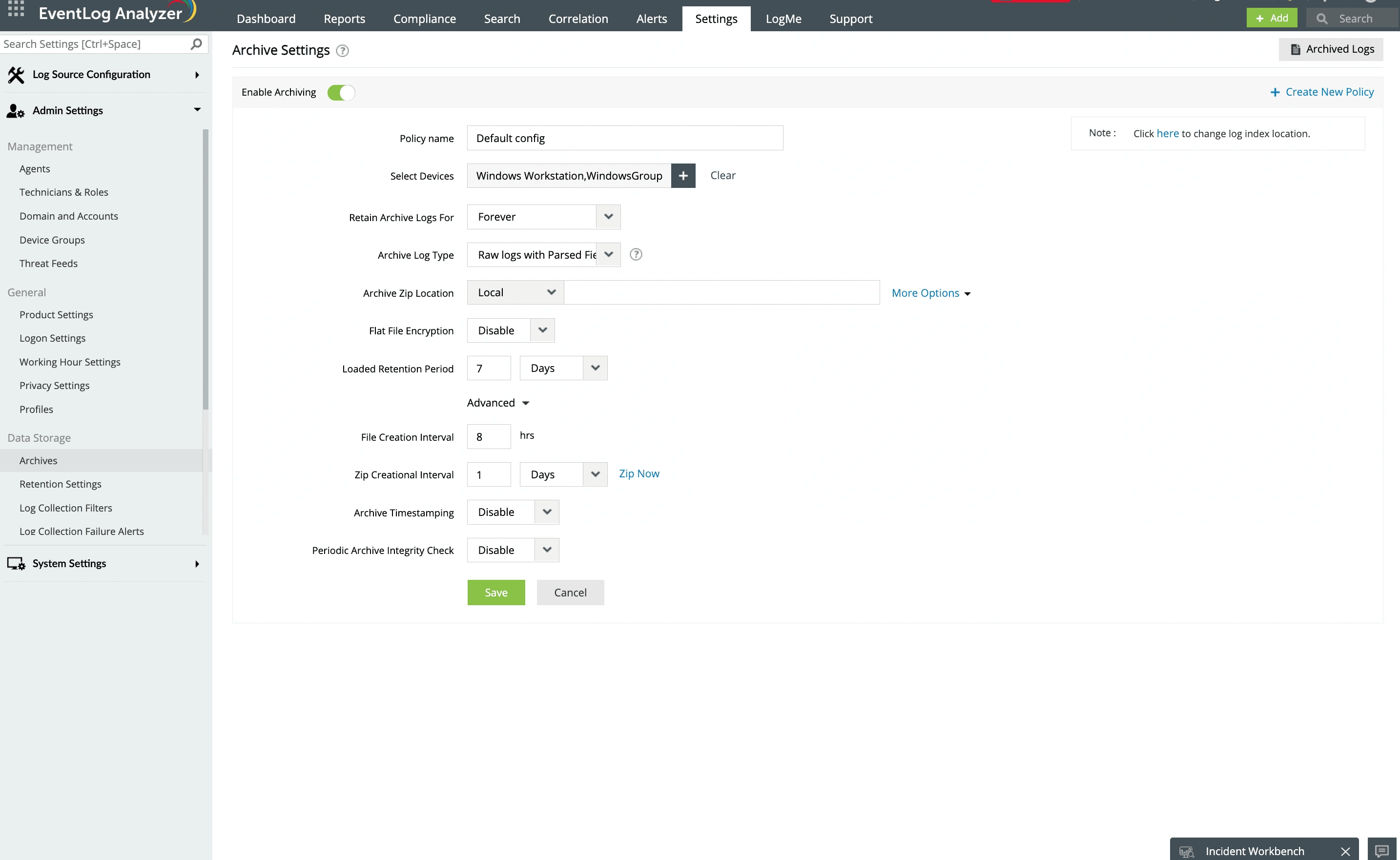
Task: Open Retention Settings in sidebar
Action: 61,484
